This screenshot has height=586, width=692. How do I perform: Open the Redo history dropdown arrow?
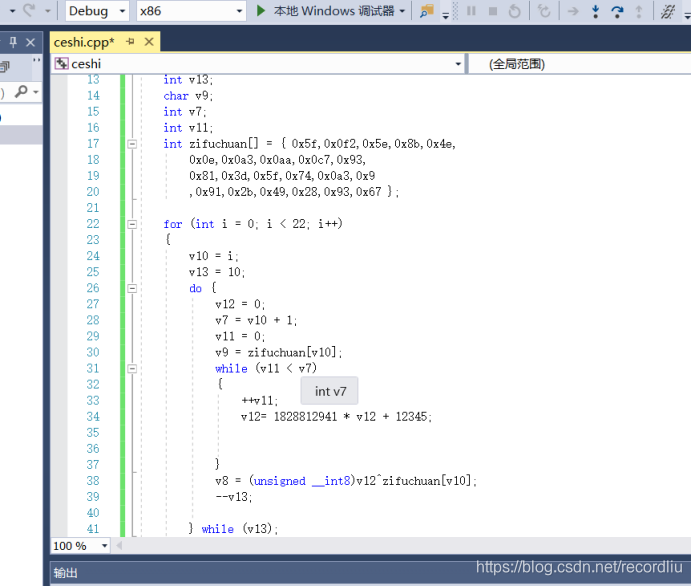point(47,11)
